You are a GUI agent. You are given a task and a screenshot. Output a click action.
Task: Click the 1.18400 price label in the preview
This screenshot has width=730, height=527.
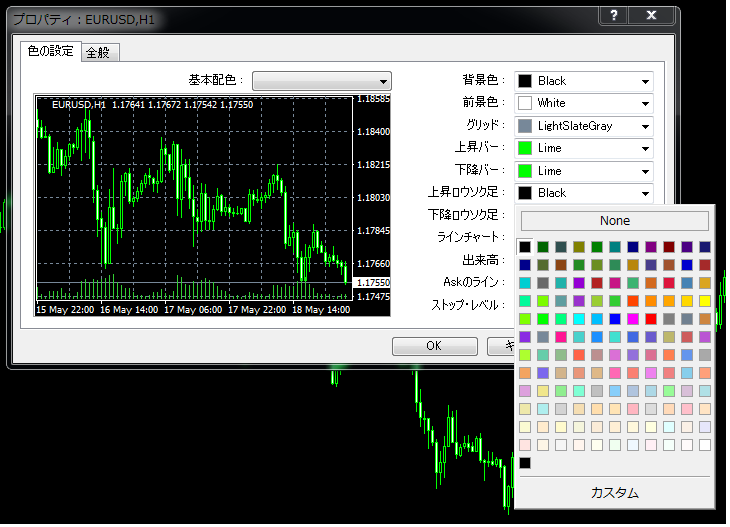point(373,132)
